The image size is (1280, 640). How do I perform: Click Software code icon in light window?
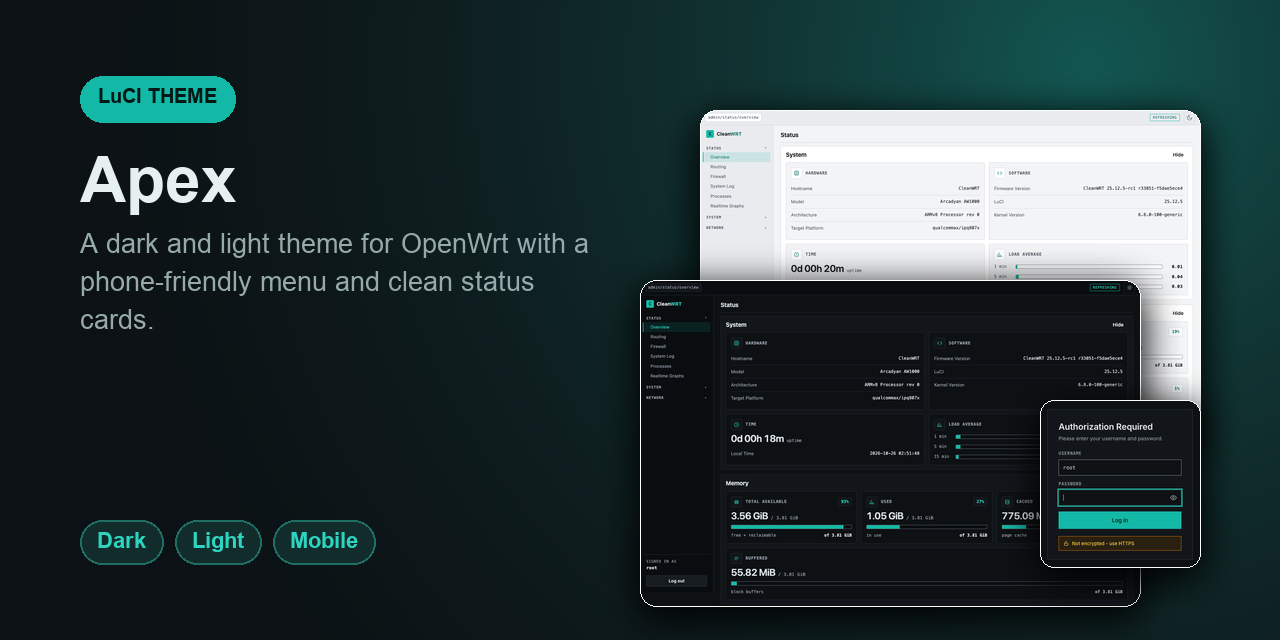coord(1000,173)
